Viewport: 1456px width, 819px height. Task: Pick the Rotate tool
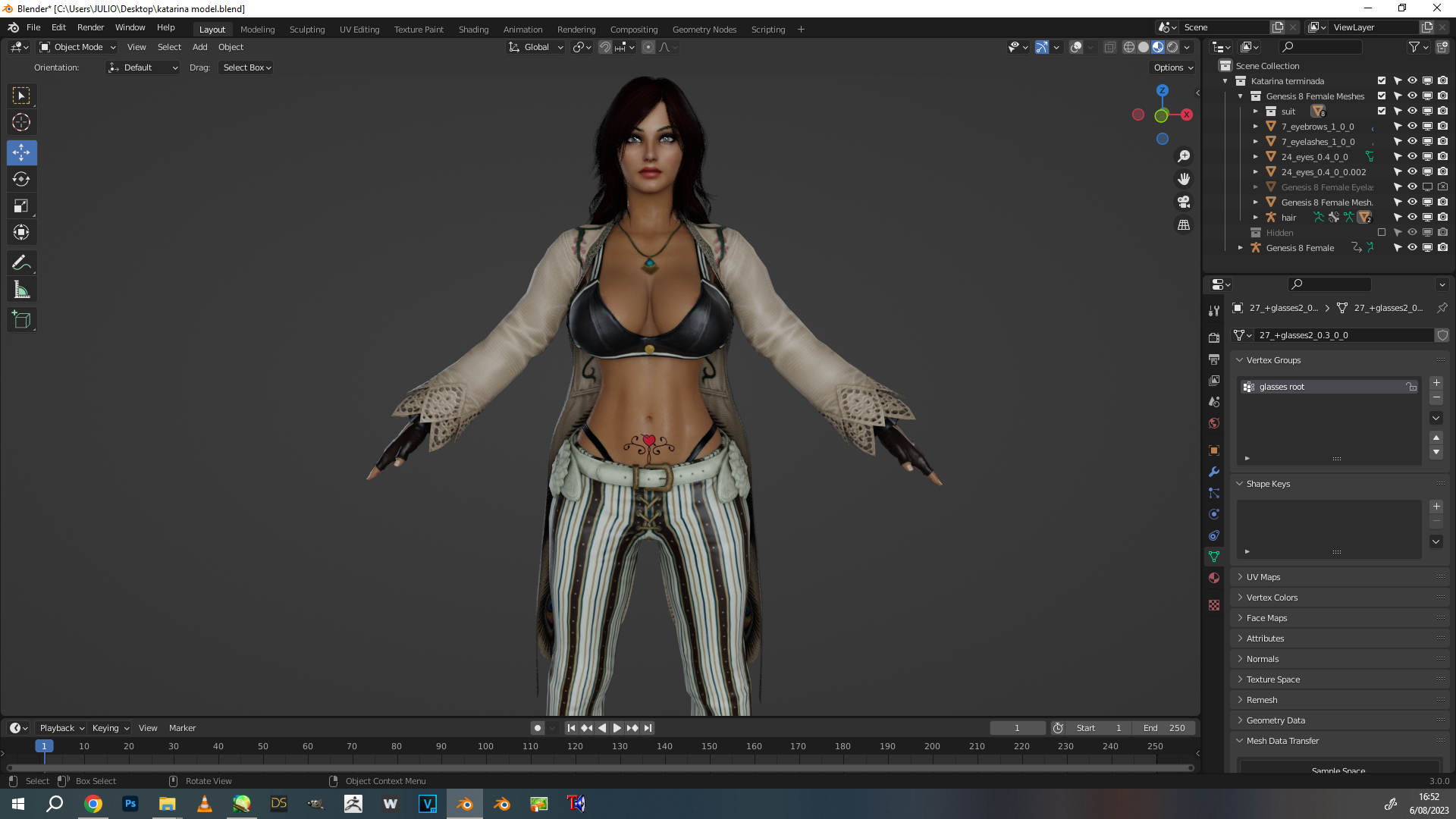[x=21, y=179]
